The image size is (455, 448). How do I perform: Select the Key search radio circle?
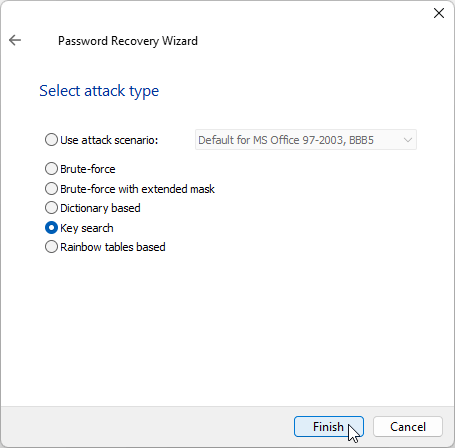tap(51, 228)
